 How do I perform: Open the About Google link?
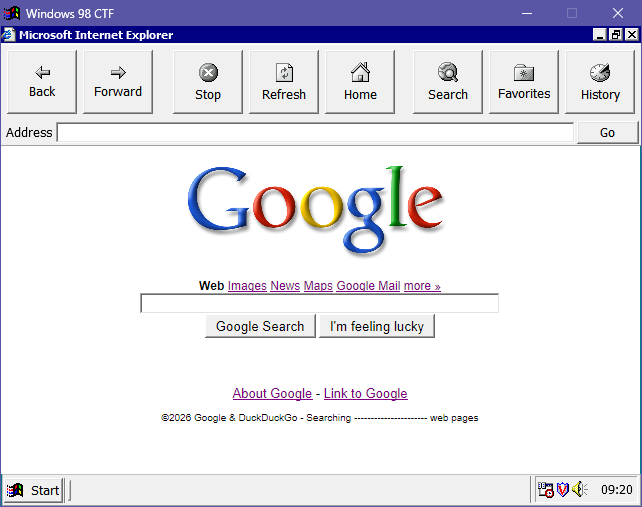272,393
